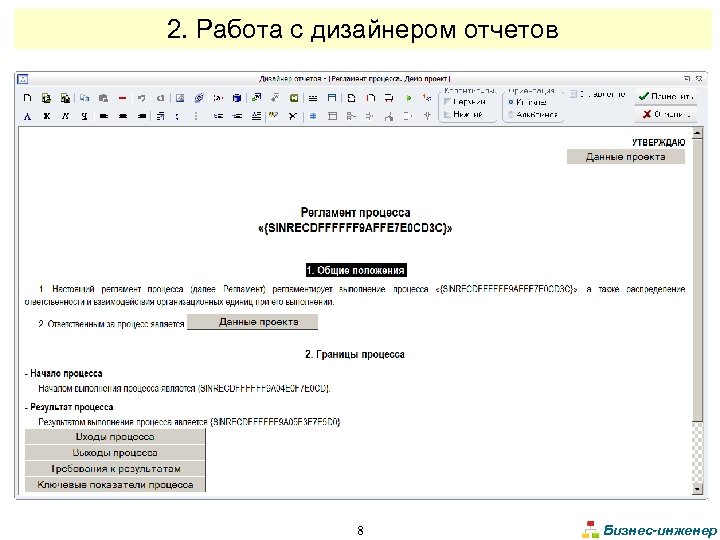Align text to the left
Viewport: 720px width, 540px height.
tap(104, 116)
